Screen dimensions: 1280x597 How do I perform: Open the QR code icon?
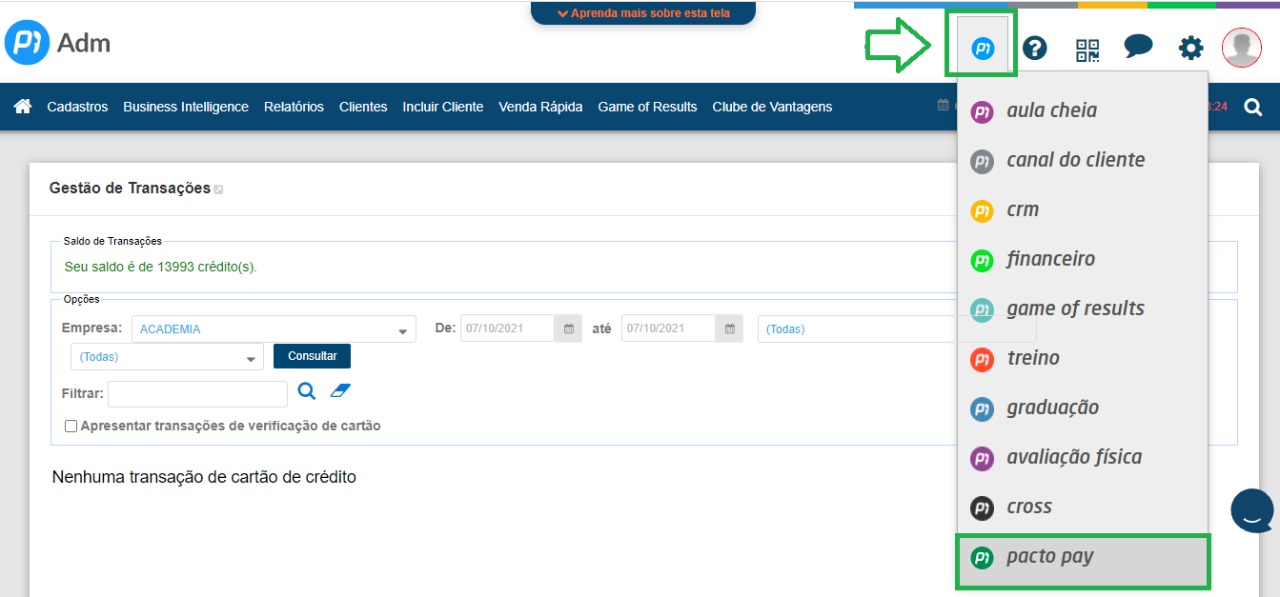pyautogui.click(x=1087, y=49)
